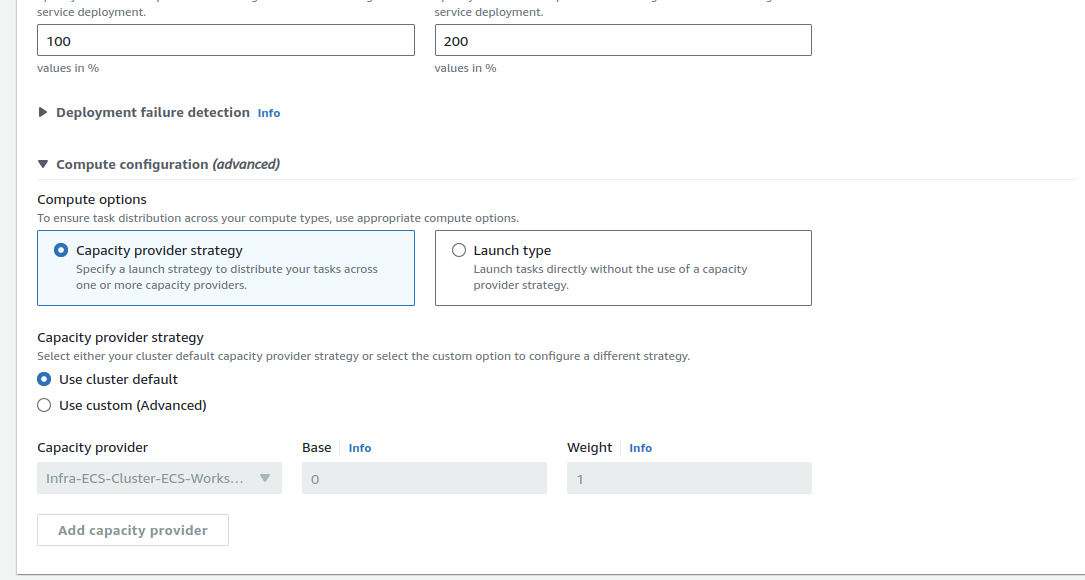Image resolution: width=1085 pixels, height=580 pixels.
Task: Choose the Use cluster default radio button
Action: click(44, 380)
